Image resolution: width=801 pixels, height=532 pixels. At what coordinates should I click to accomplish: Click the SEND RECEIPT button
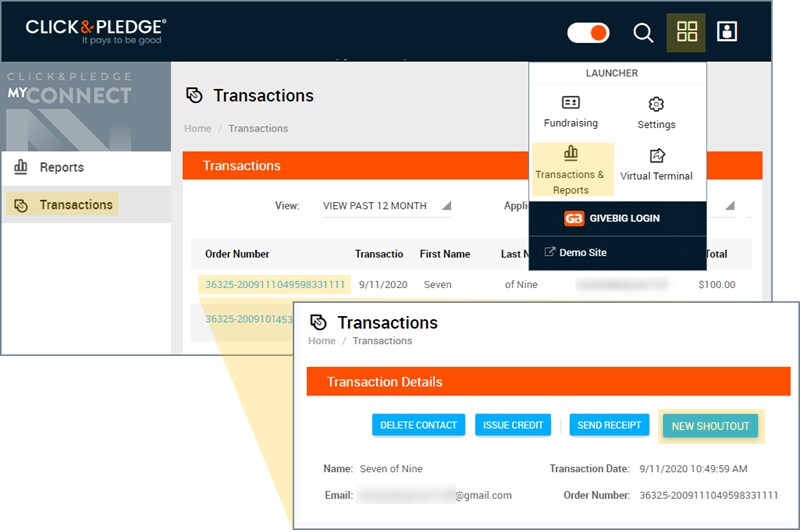pos(609,425)
